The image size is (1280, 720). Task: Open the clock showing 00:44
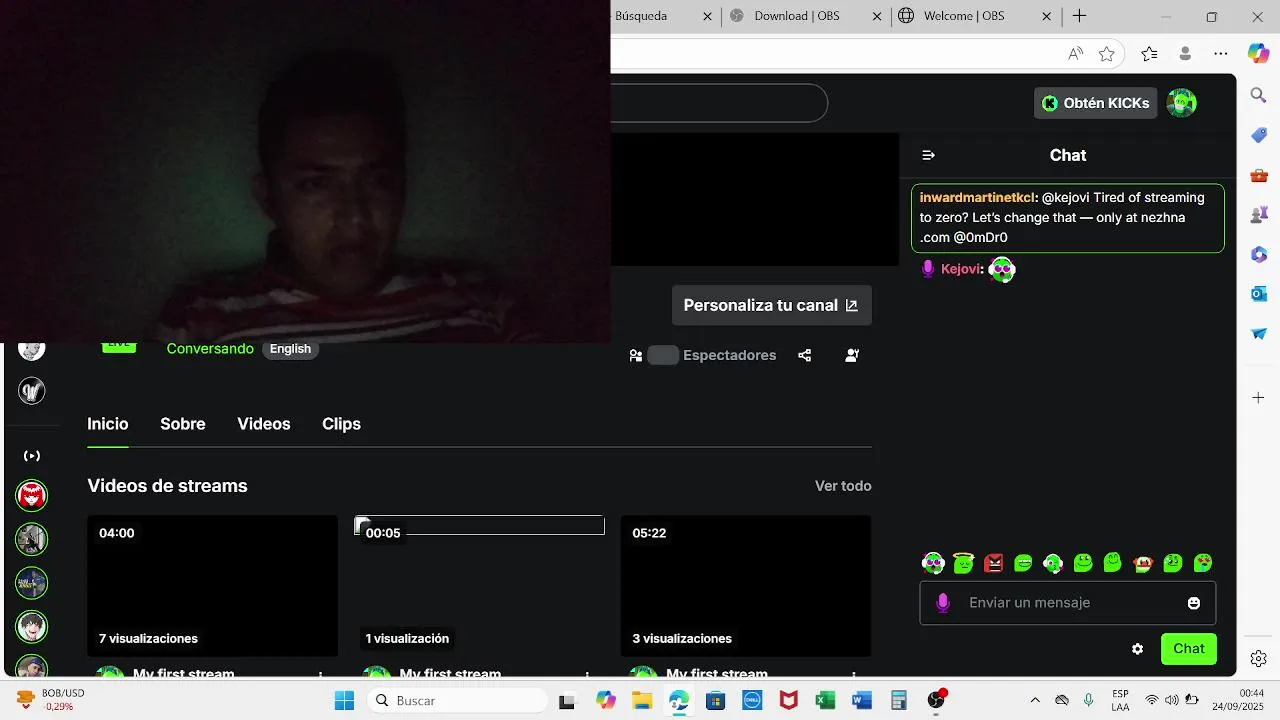(x=1238, y=700)
